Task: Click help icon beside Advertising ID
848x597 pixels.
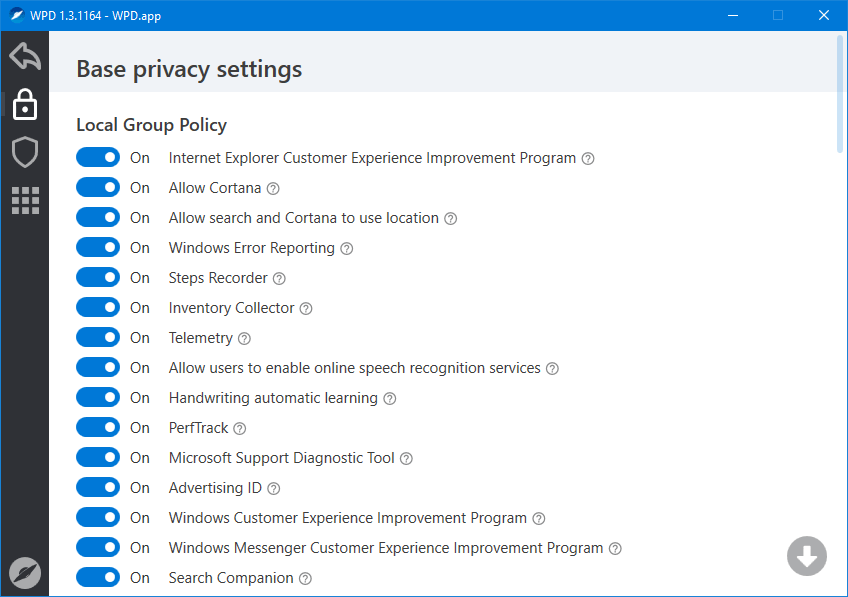Action: pyautogui.click(x=274, y=489)
